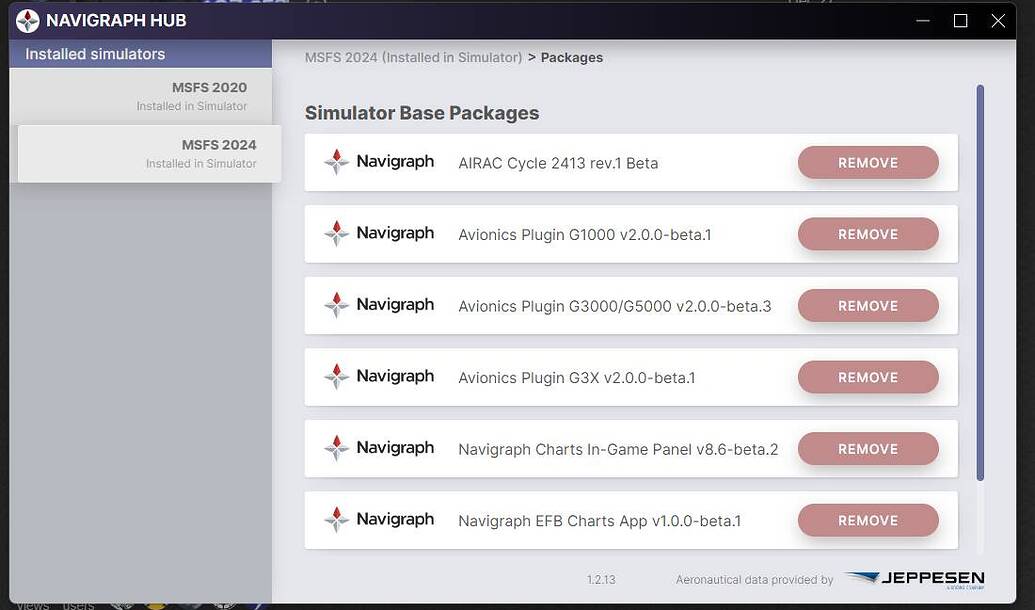The image size is (1035, 610).
Task: Remove the Navigraph Charts In-Game Panel
Action: [867, 448]
